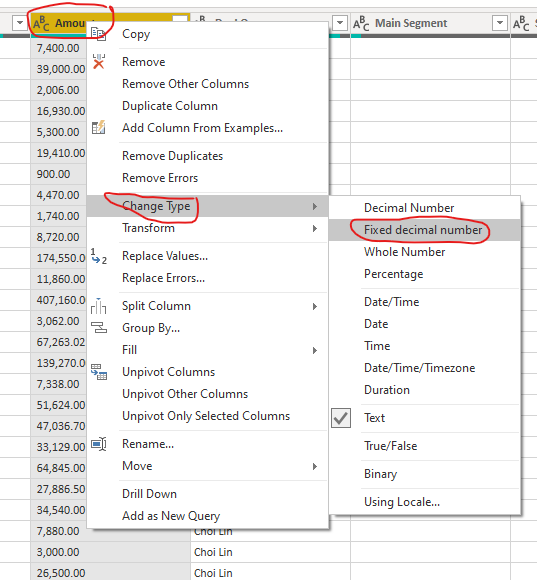Click the Replace Values 1-2 icon
Image resolution: width=537 pixels, height=580 pixels.
coord(99,256)
